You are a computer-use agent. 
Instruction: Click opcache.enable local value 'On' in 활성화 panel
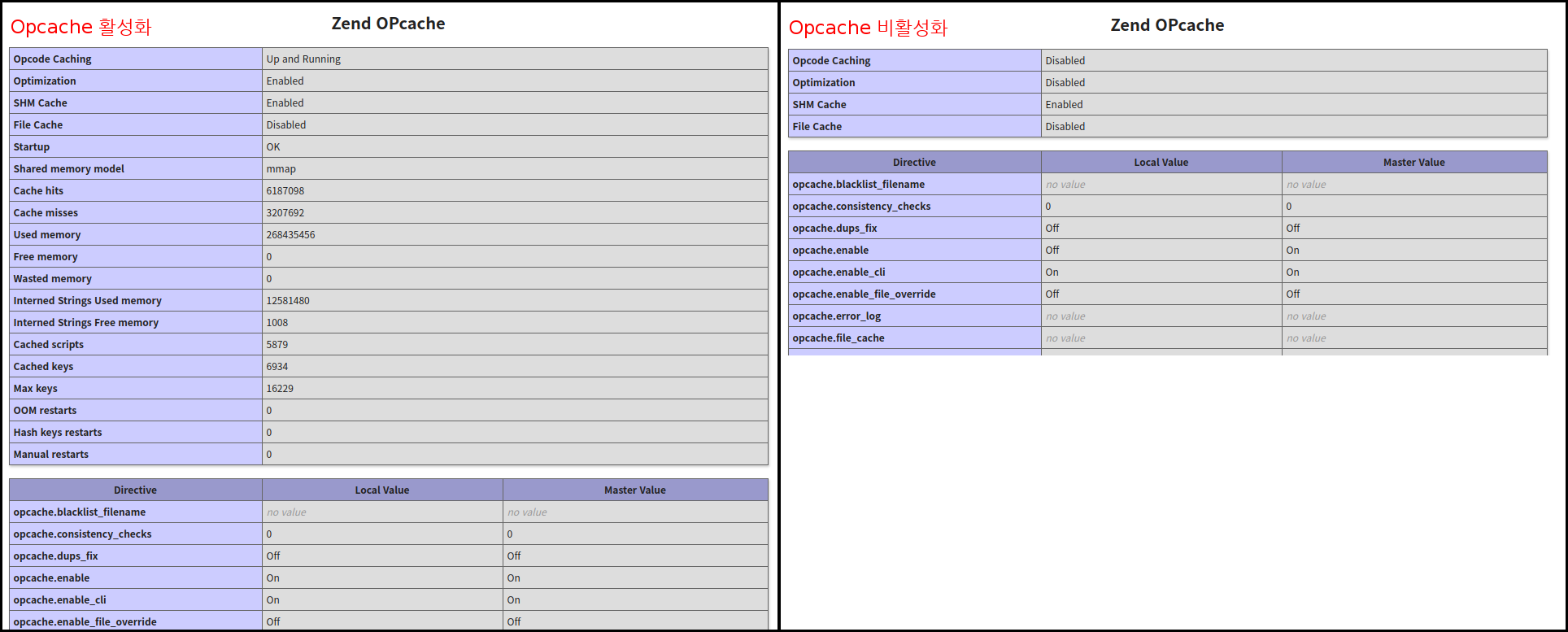(273, 578)
